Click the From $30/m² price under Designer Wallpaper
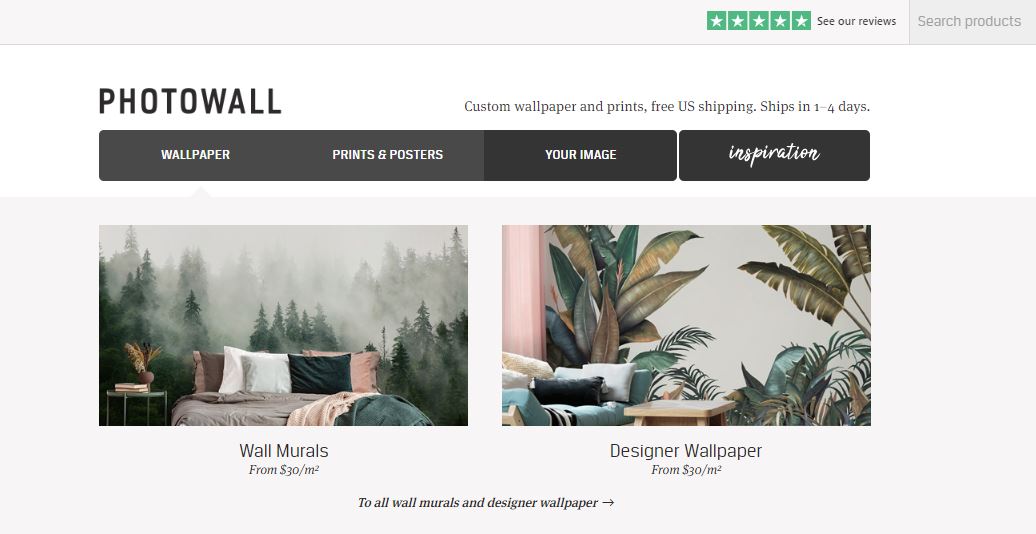Screen dimensions: 1036x534 (x=686, y=471)
